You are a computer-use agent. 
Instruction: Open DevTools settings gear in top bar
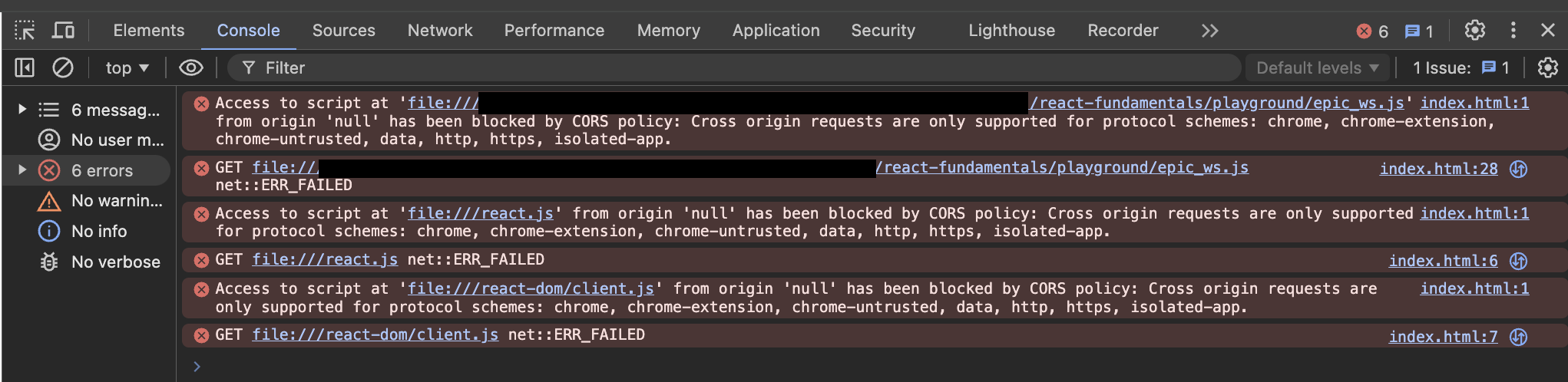coord(1474,31)
